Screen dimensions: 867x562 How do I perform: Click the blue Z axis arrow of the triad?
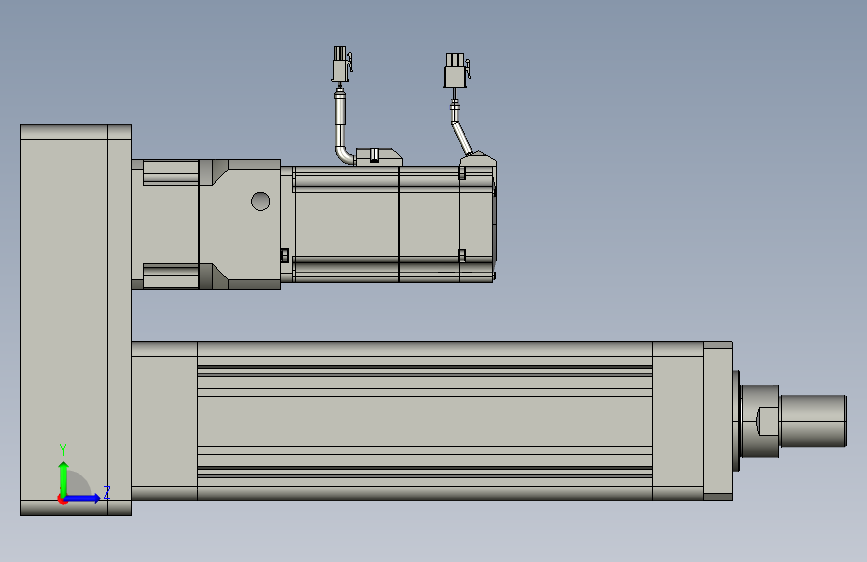click(x=82, y=498)
